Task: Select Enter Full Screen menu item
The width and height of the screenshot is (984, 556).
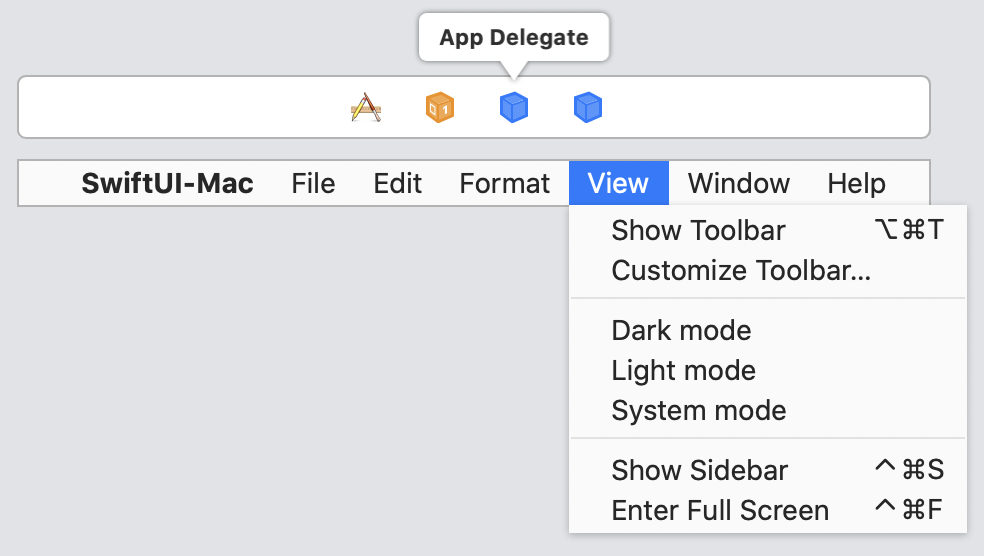Action: pyautogui.click(x=720, y=511)
